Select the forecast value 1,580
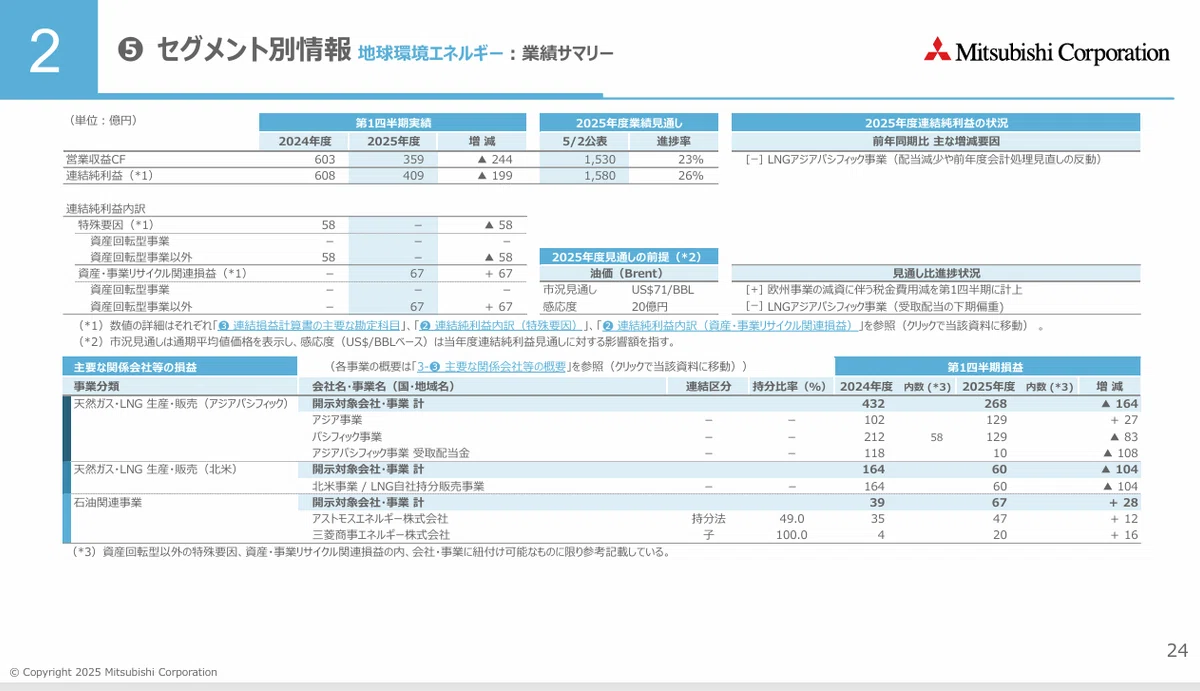Viewport: 1200px width, 691px height. click(x=599, y=176)
